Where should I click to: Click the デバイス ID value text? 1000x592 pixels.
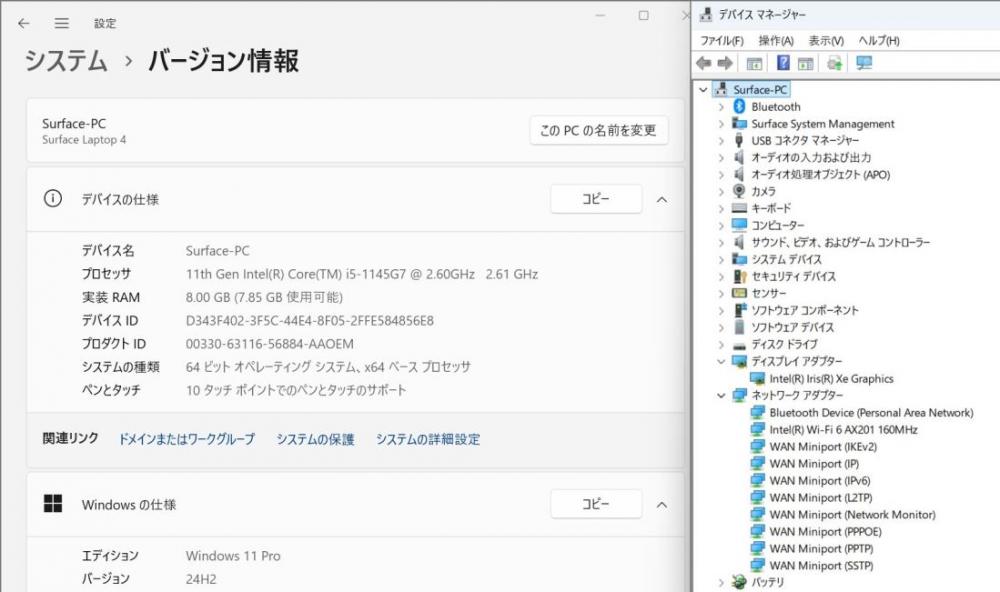pyautogui.click(x=309, y=320)
